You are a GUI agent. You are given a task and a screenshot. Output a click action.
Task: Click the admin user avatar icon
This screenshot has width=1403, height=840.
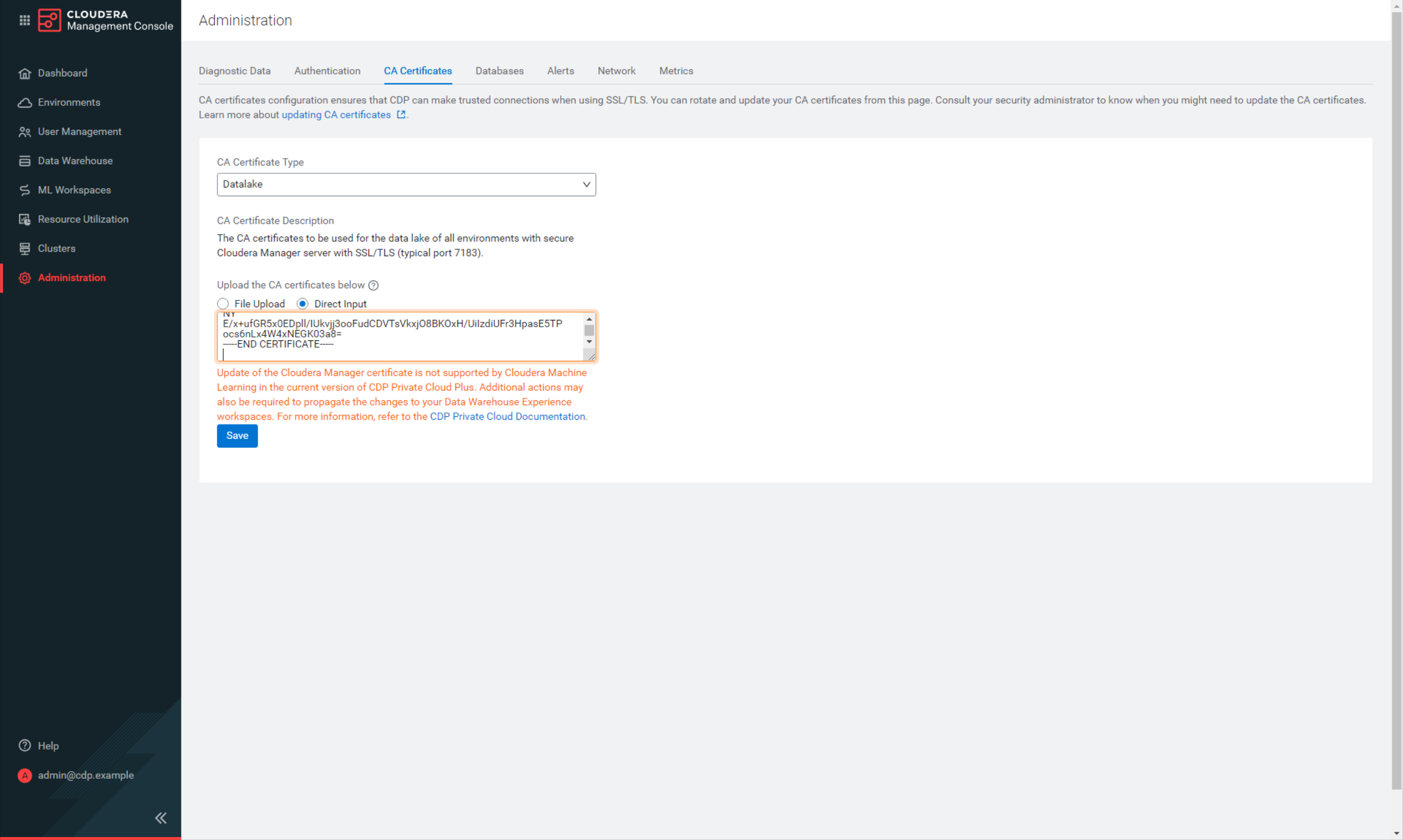pyautogui.click(x=24, y=775)
